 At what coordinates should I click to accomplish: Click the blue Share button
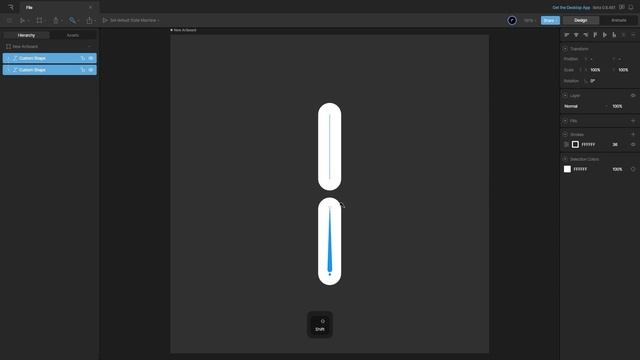550,20
